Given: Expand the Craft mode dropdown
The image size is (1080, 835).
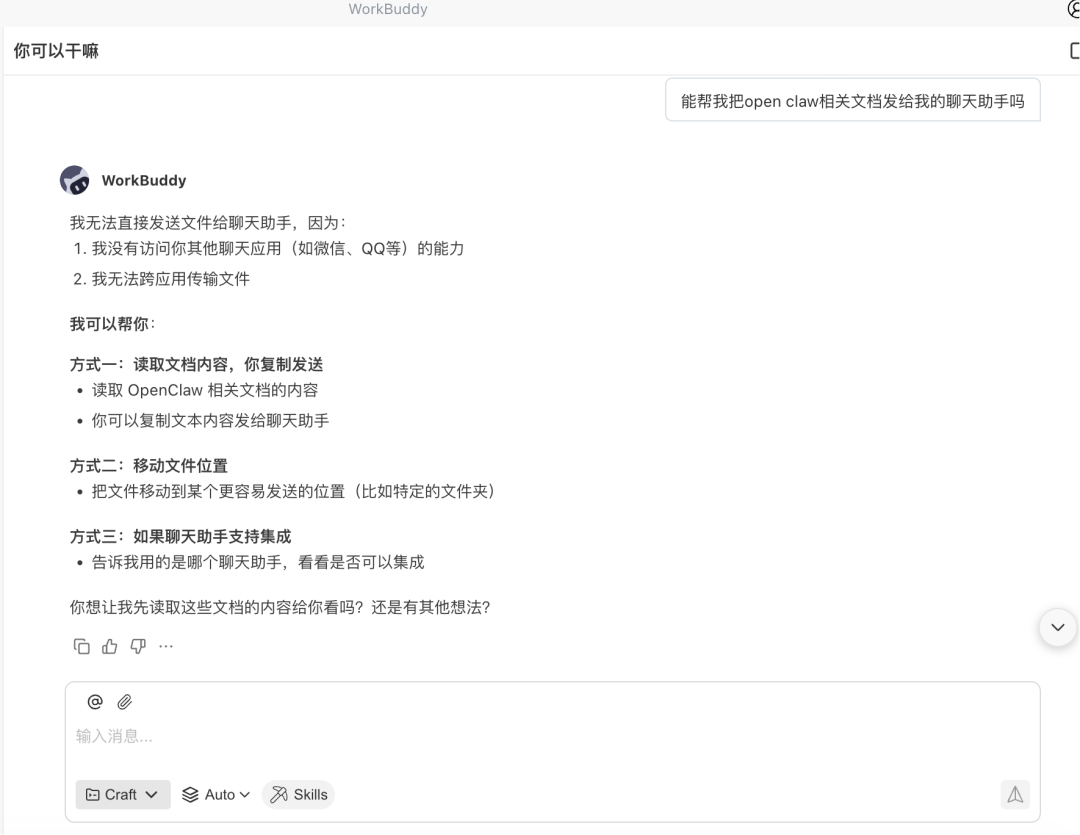Looking at the screenshot, I should [122, 794].
